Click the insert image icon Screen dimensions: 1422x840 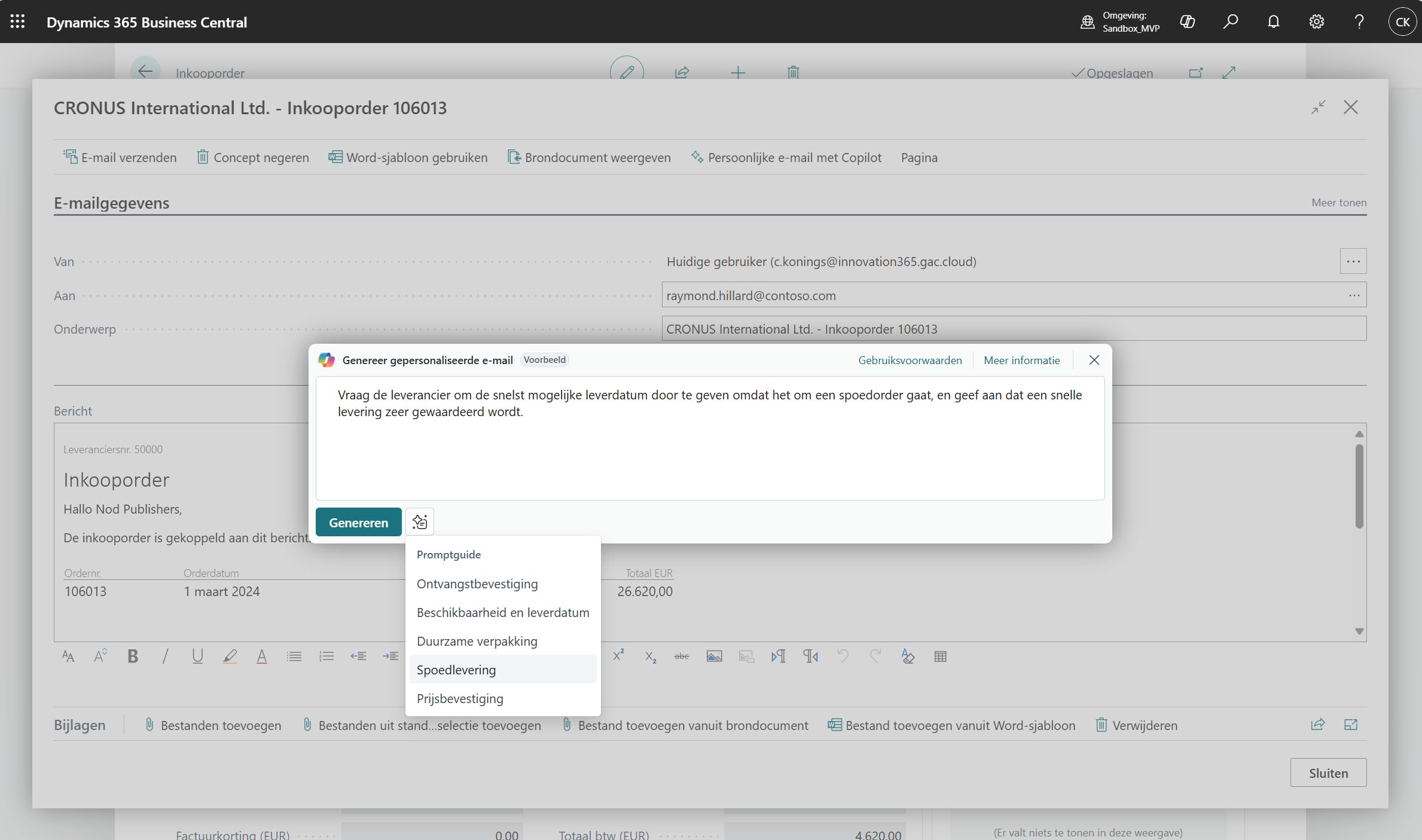(714, 656)
